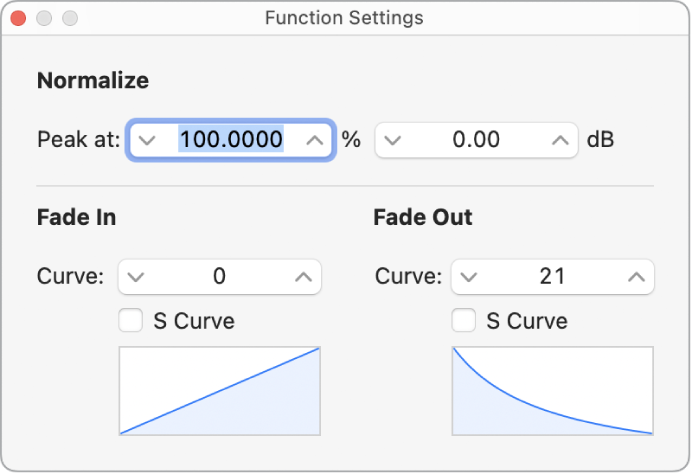Close the Function Settings window

click(x=20, y=18)
